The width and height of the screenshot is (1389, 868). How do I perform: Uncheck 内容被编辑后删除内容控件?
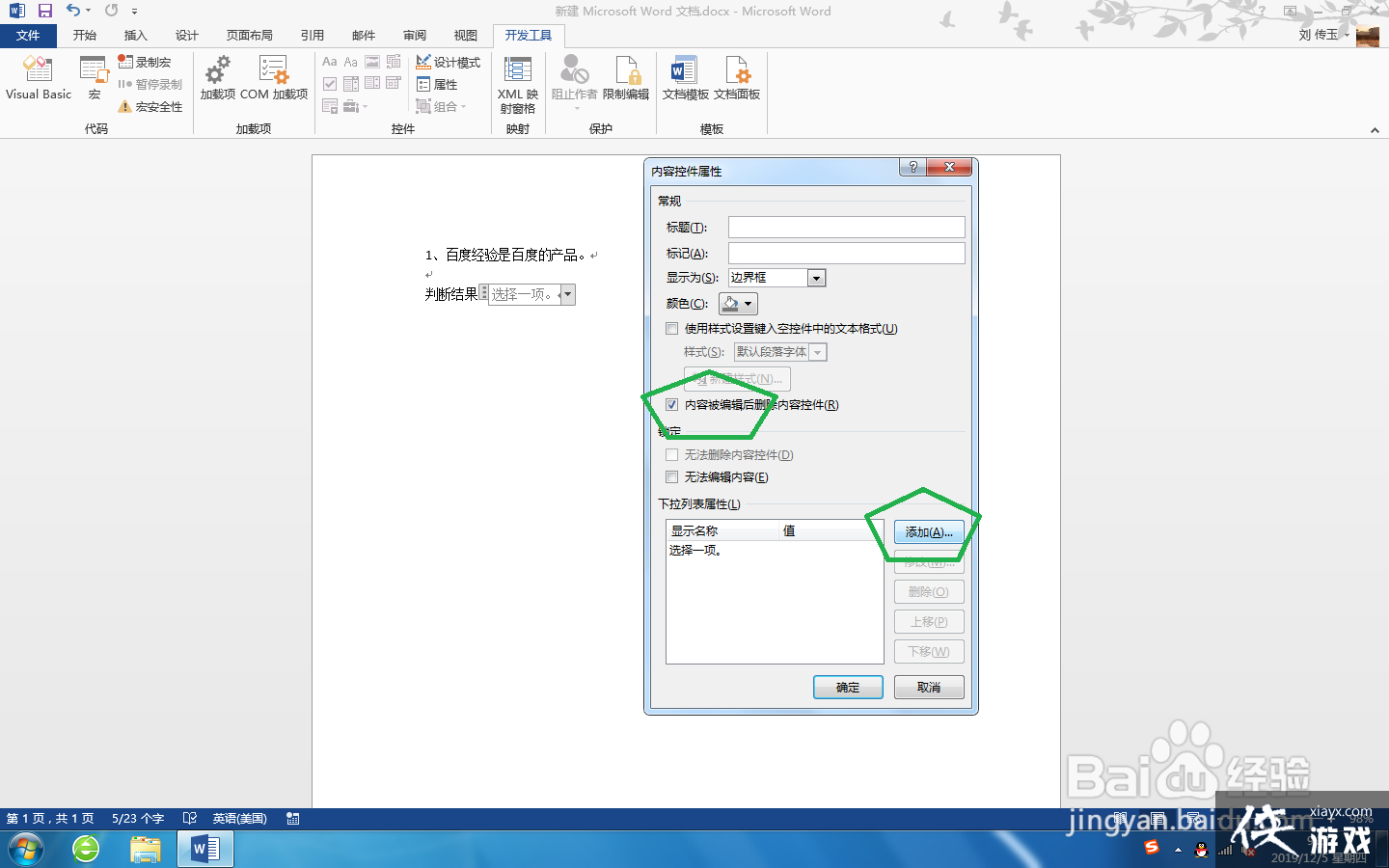point(672,405)
